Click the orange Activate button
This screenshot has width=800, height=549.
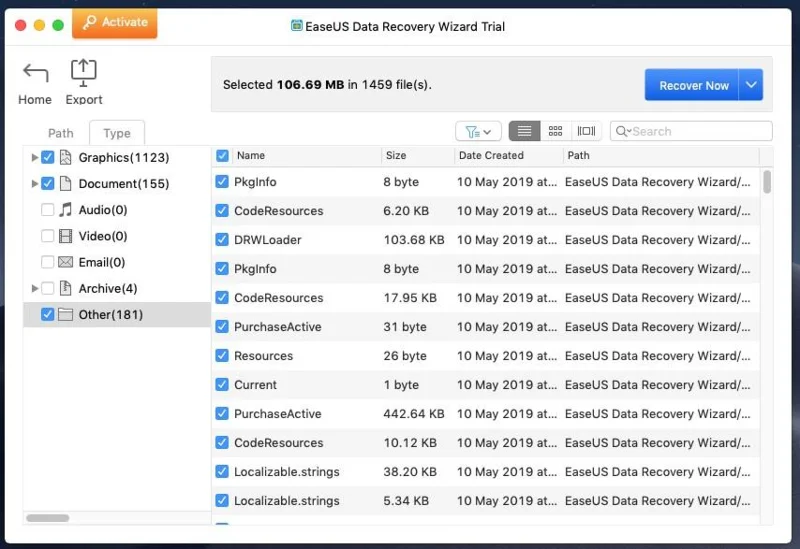[x=115, y=22]
